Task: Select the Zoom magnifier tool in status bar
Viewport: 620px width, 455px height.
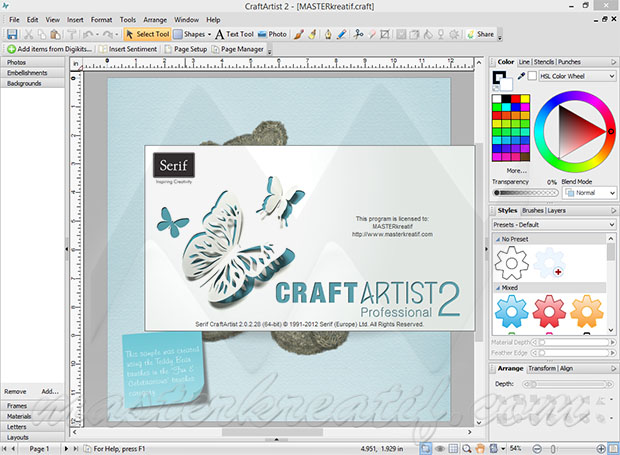Action: pos(467,449)
